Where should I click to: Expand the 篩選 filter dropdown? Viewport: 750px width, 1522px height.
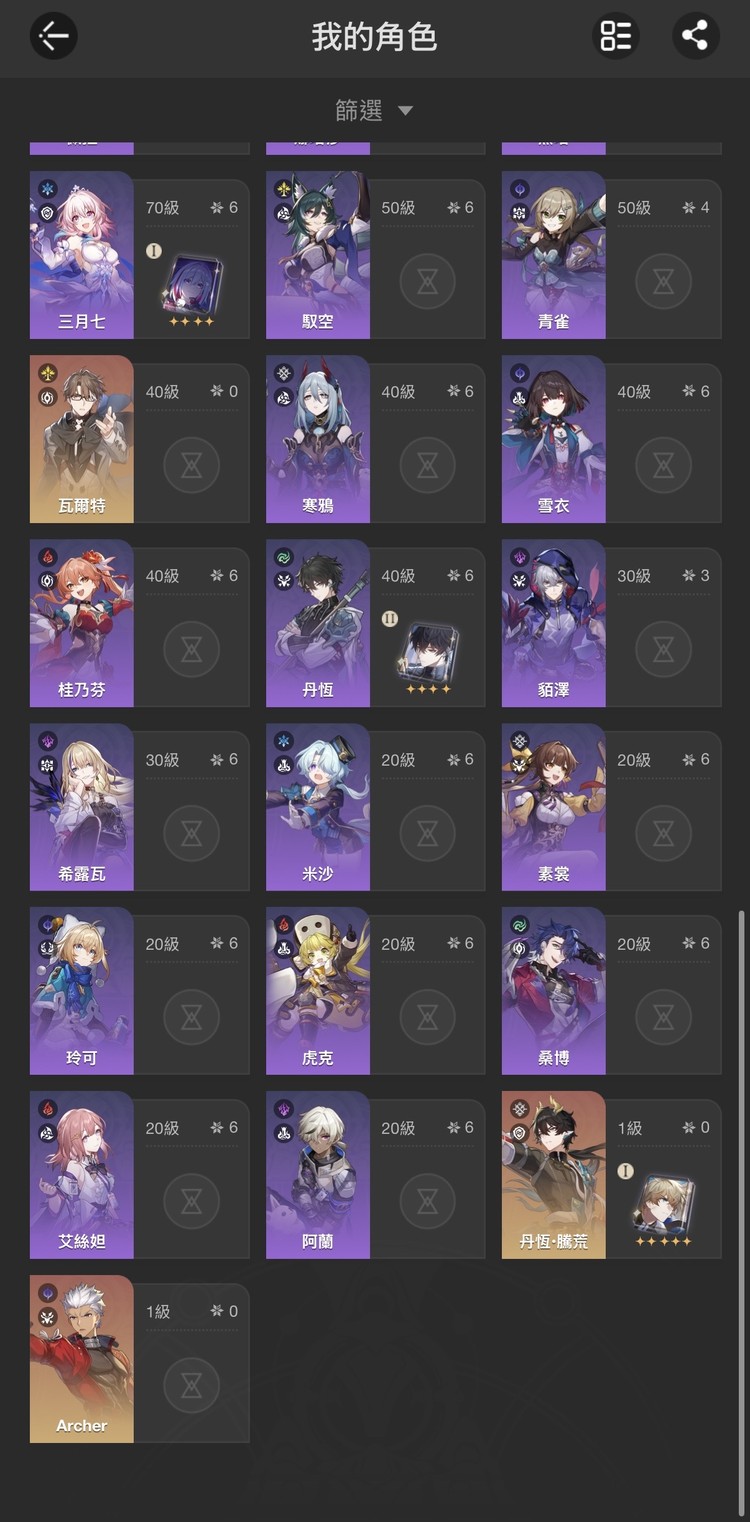[374, 111]
